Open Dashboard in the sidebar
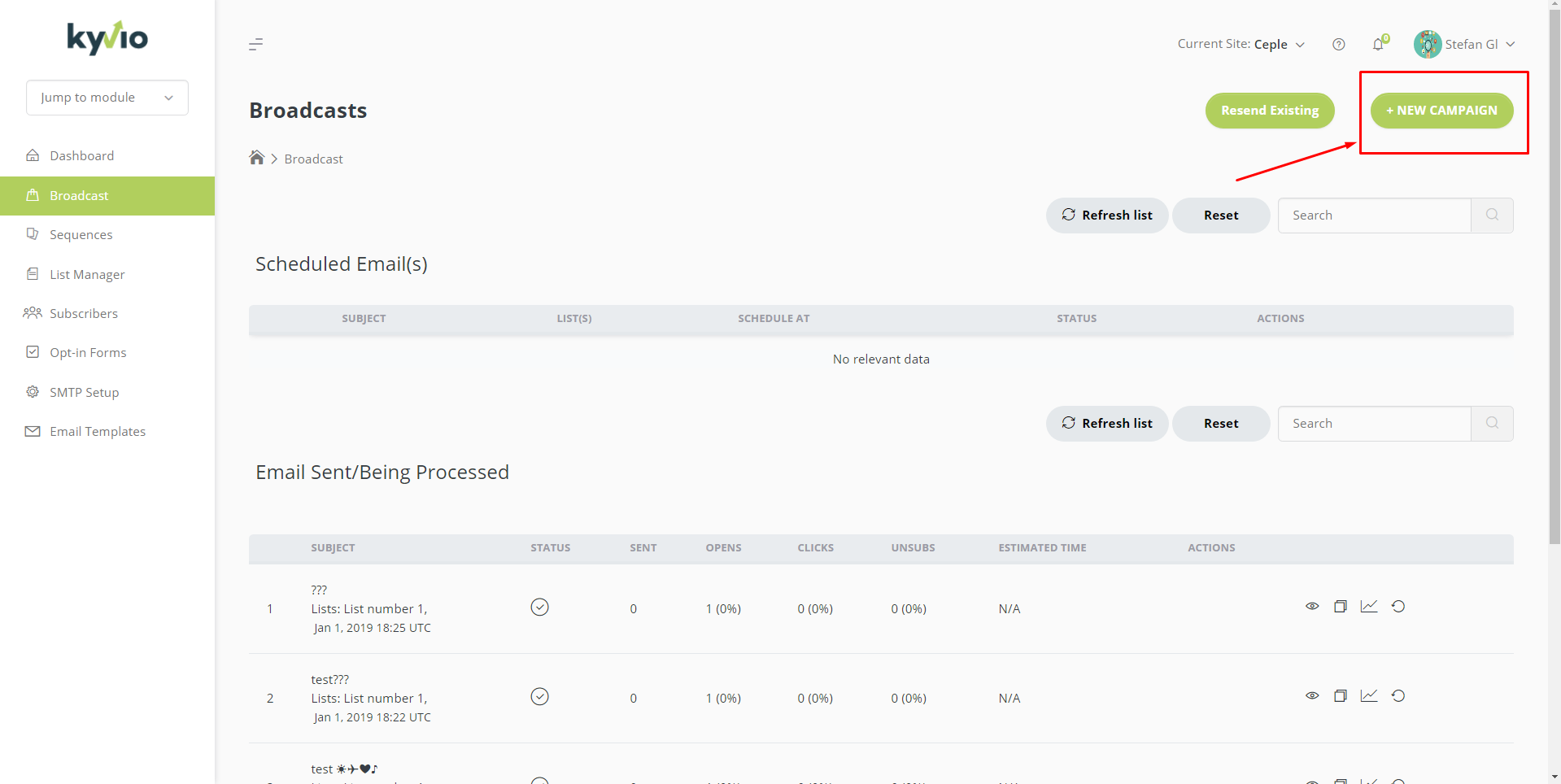 tap(107, 156)
